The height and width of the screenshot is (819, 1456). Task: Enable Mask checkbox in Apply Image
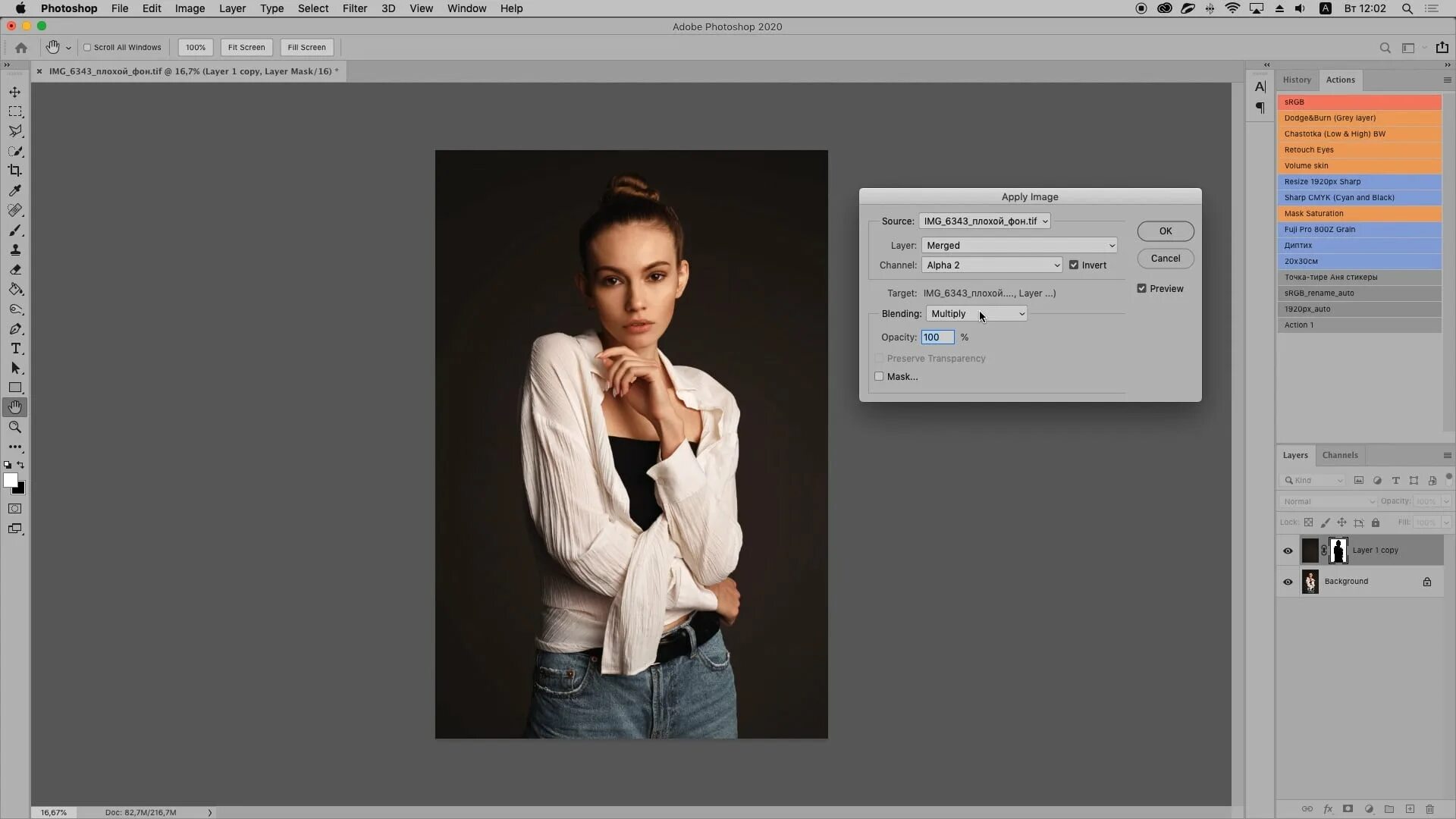coord(878,377)
